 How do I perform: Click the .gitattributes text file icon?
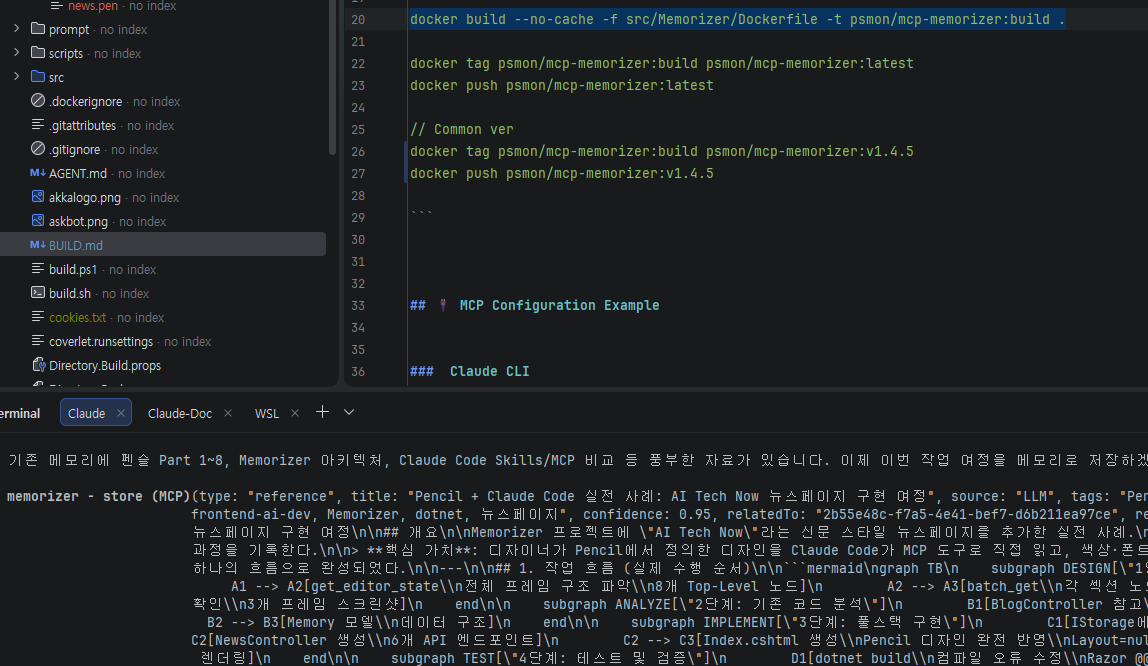point(38,125)
